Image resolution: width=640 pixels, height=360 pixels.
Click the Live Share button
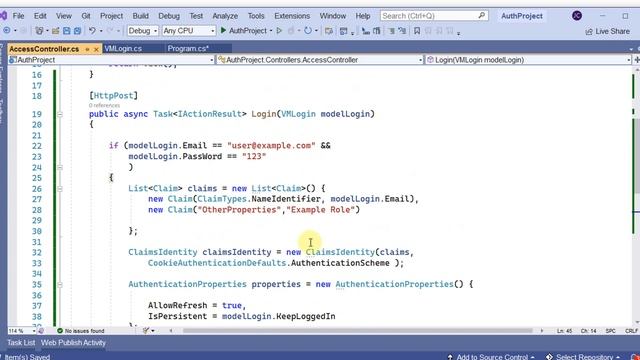tap(608, 31)
